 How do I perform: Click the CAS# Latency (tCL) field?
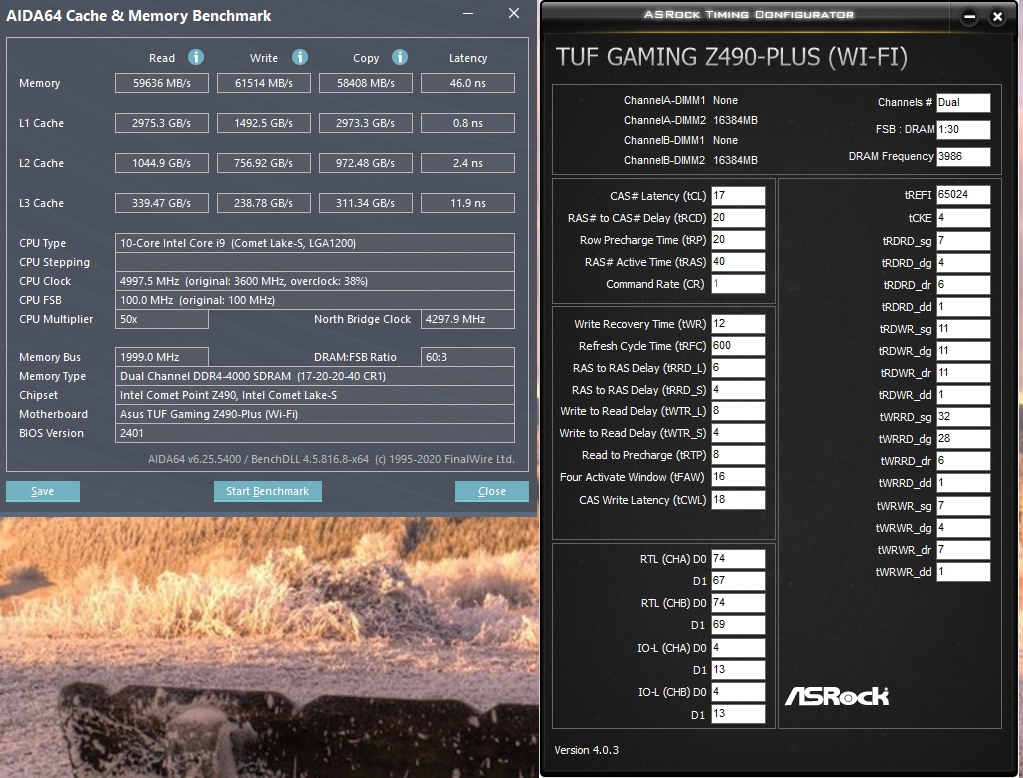pyautogui.click(x=738, y=196)
